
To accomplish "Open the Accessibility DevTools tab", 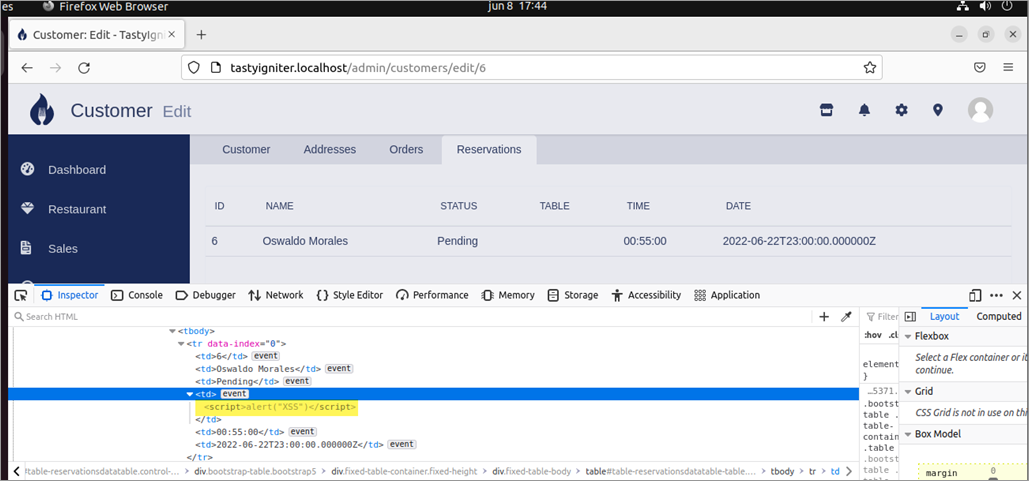I will point(646,295).
